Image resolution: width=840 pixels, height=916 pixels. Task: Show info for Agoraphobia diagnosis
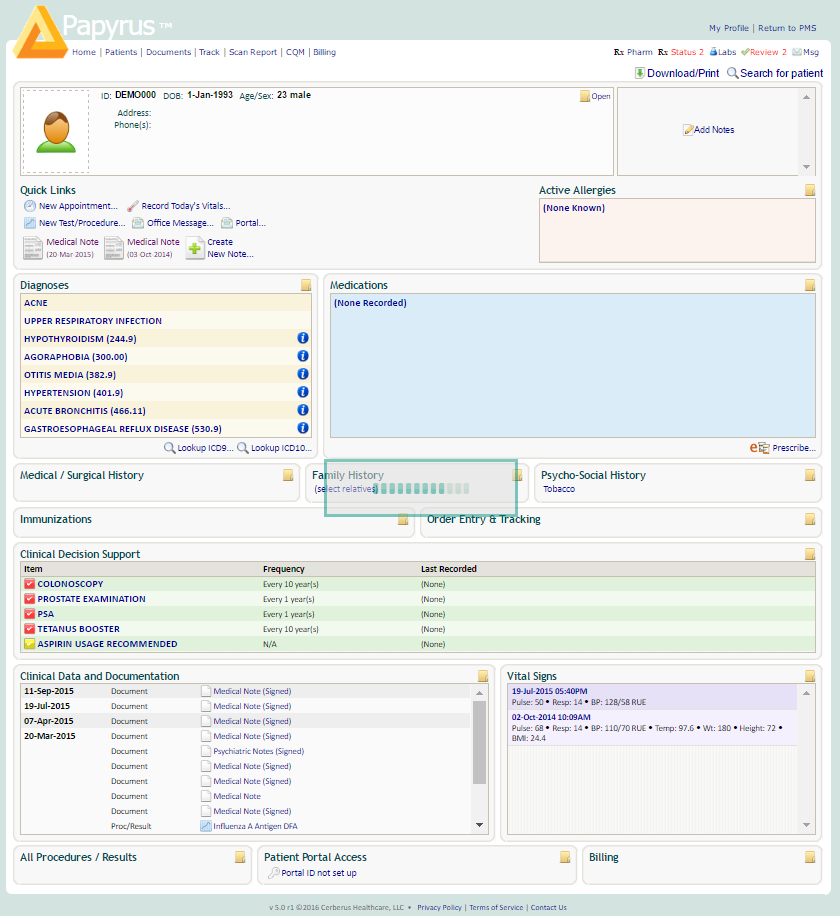point(303,356)
